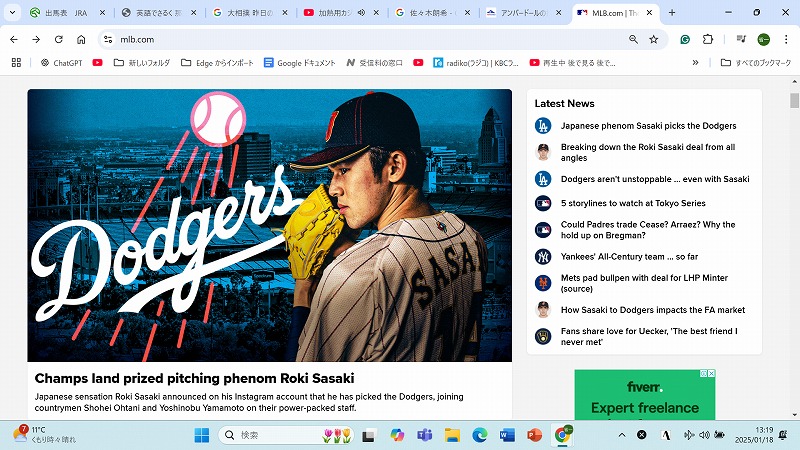Open the Windows Start menu
The width and height of the screenshot is (800, 450).
click(202, 435)
